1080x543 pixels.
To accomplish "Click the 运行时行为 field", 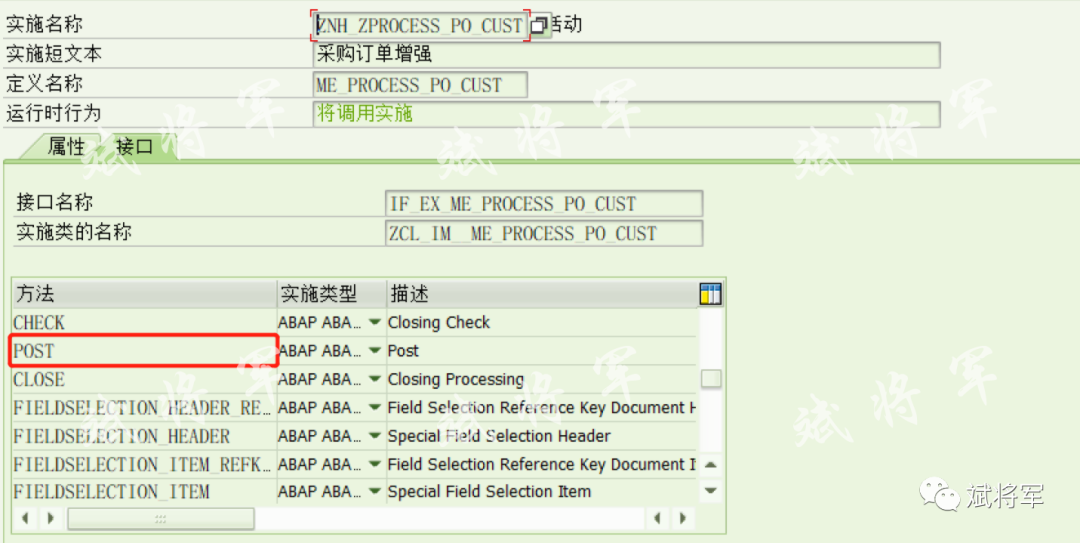I will coord(626,114).
